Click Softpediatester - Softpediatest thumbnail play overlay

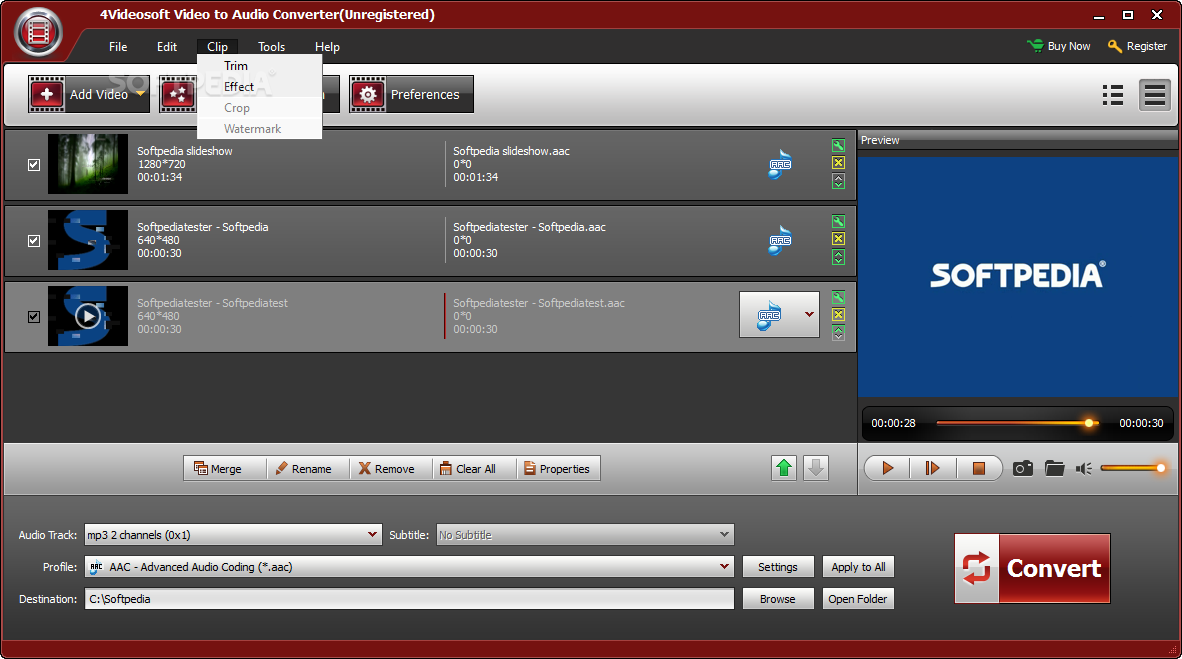coord(87,316)
